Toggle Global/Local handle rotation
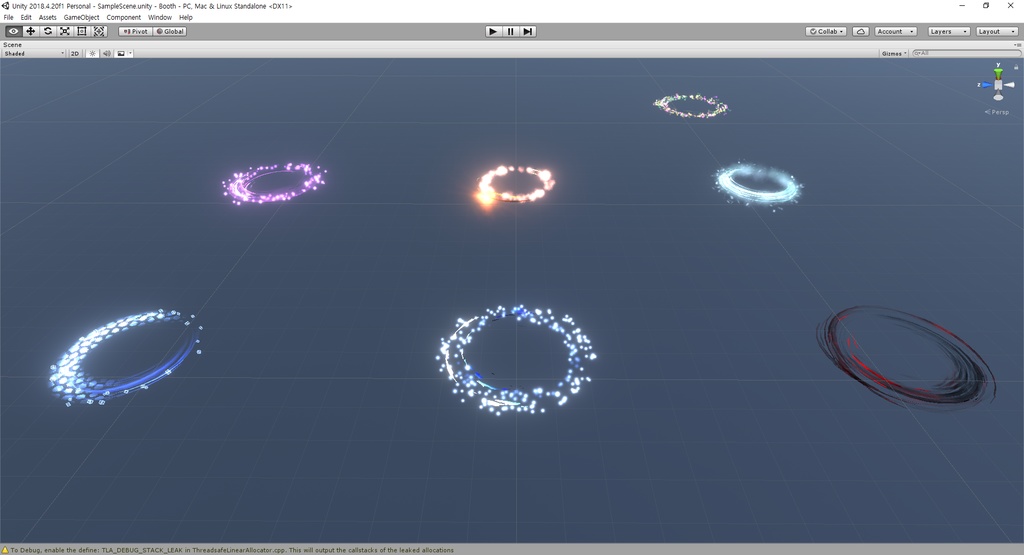This screenshot has width=1024, height=555. [x=170, y=31]
